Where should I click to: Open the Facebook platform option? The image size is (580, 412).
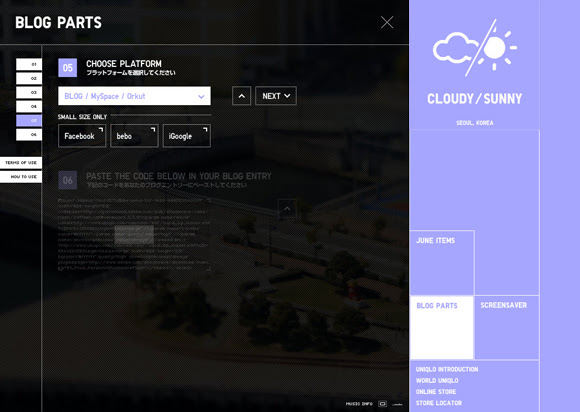tap(82, 136)
